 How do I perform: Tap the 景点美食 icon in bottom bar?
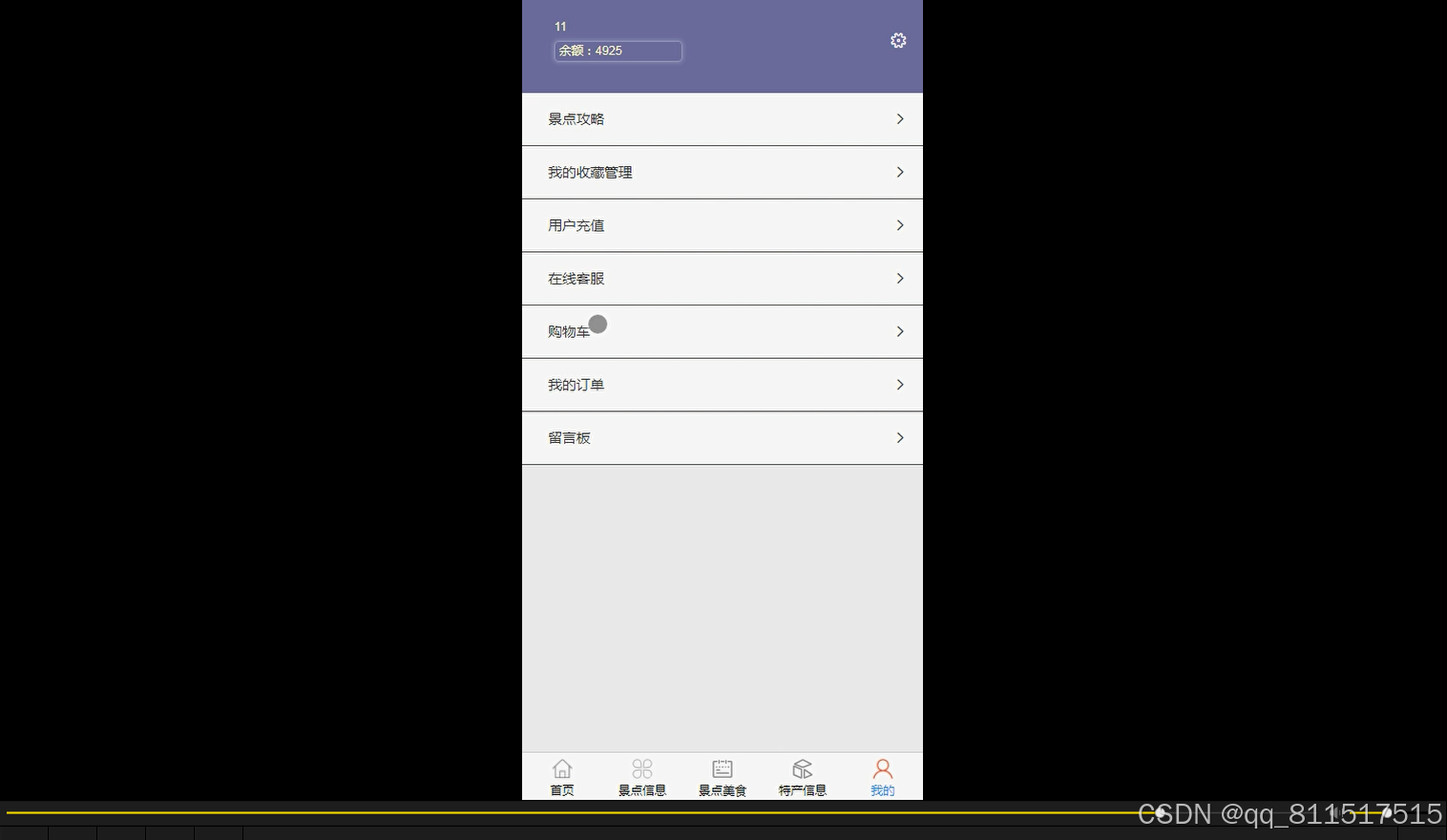click(x=723, y=768)
